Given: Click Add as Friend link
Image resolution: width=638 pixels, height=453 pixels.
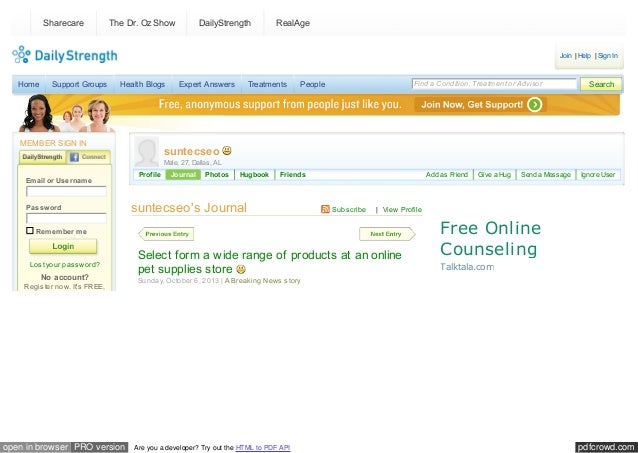Looking at the screenshot, I should (x=447, y=175).
